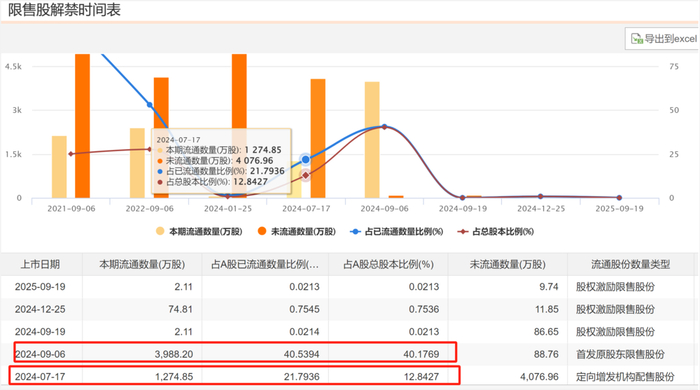Click the 流通股份数量类型 column header
Image resolution: width=700 pixels, height=390 pixels.
[x=631, y=265]
